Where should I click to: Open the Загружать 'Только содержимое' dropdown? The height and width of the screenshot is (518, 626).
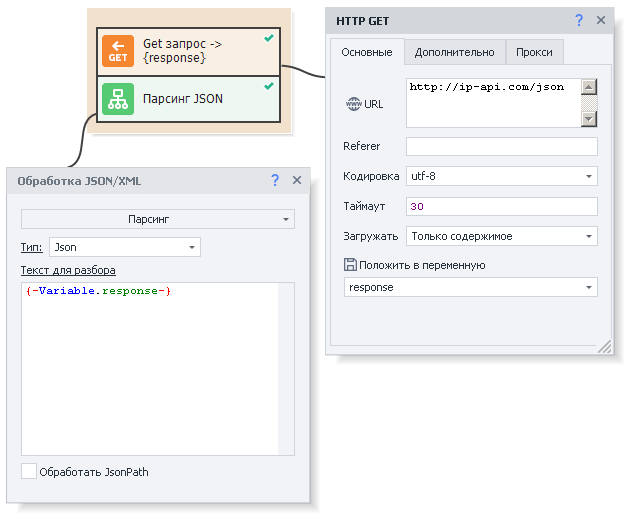[501, 236]
